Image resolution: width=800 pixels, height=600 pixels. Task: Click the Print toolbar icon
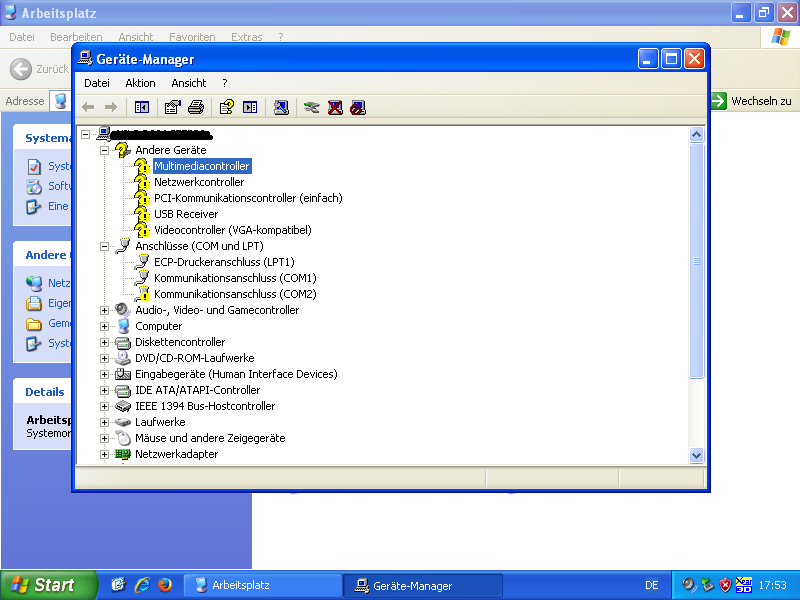[196, 107]
